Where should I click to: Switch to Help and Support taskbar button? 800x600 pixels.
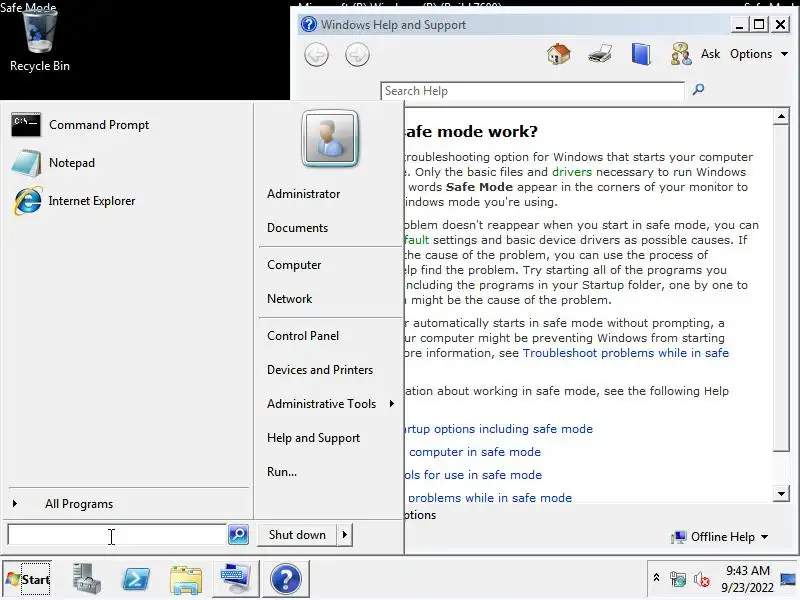[286, 579]
